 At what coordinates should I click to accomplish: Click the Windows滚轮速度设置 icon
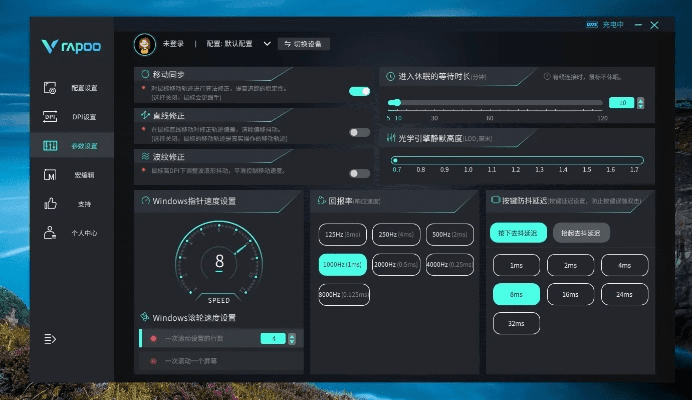click(144, 317)
